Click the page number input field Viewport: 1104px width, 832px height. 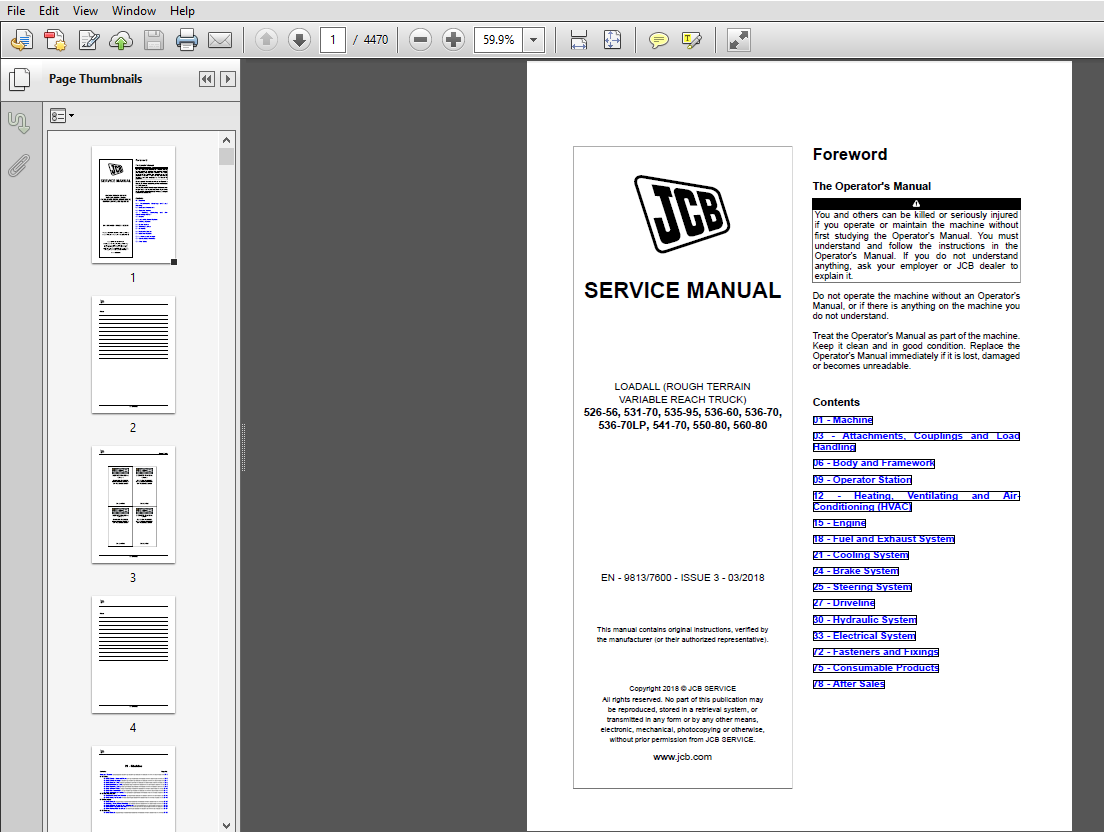333,40
